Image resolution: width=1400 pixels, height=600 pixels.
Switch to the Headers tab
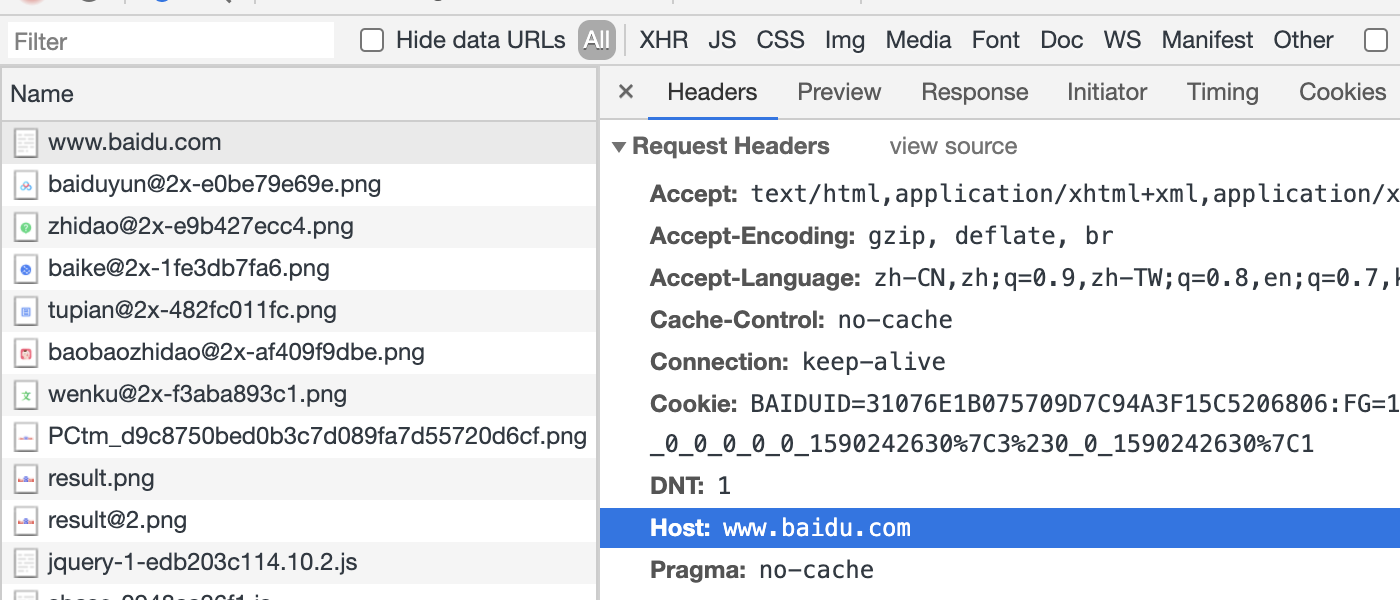pyautogui.click(x=712, y=92)
